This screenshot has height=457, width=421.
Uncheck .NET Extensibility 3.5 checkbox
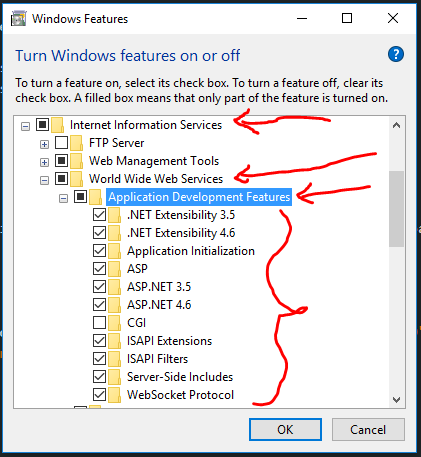click(99, 215)
